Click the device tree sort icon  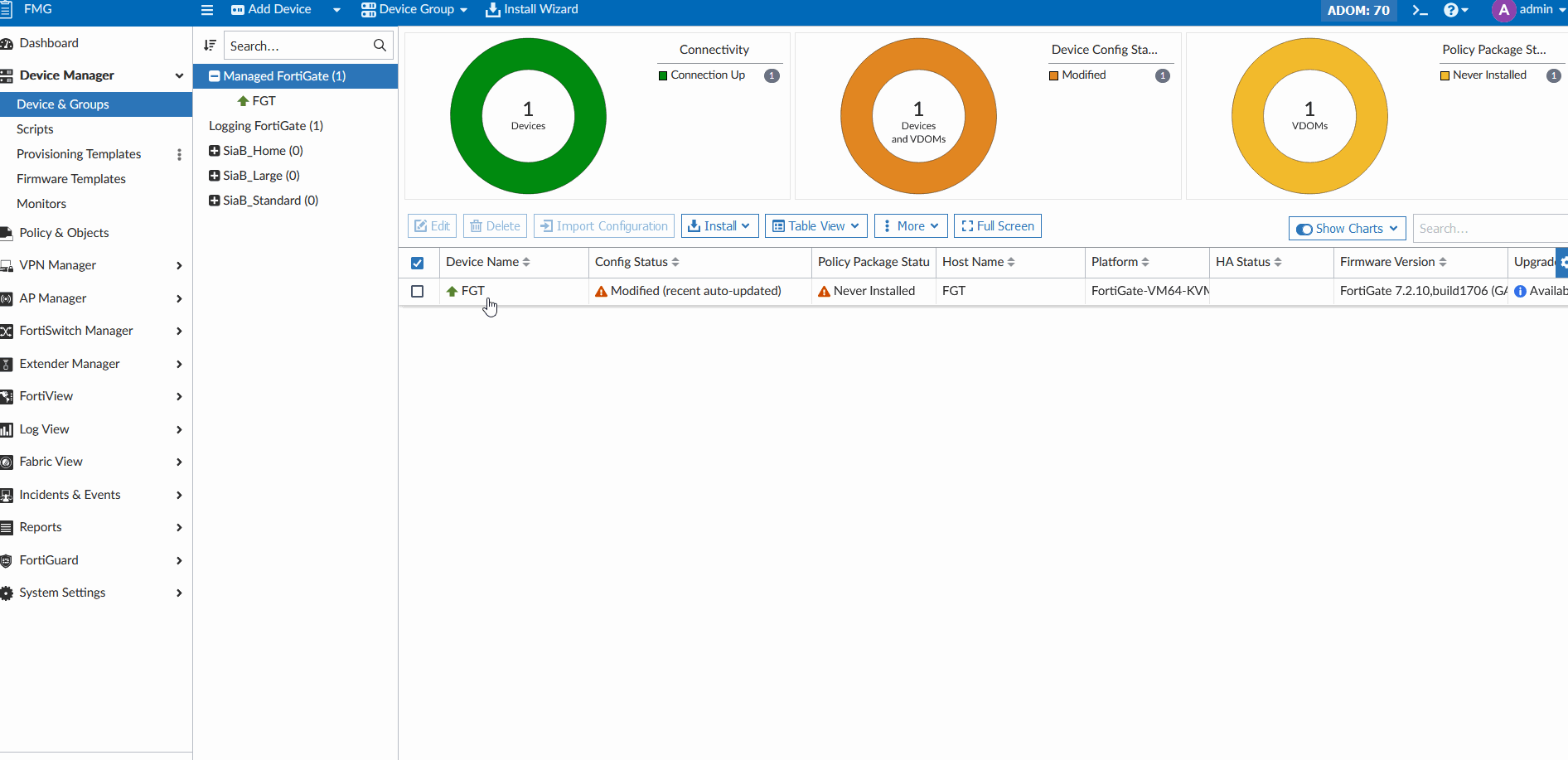click(210, 46)
